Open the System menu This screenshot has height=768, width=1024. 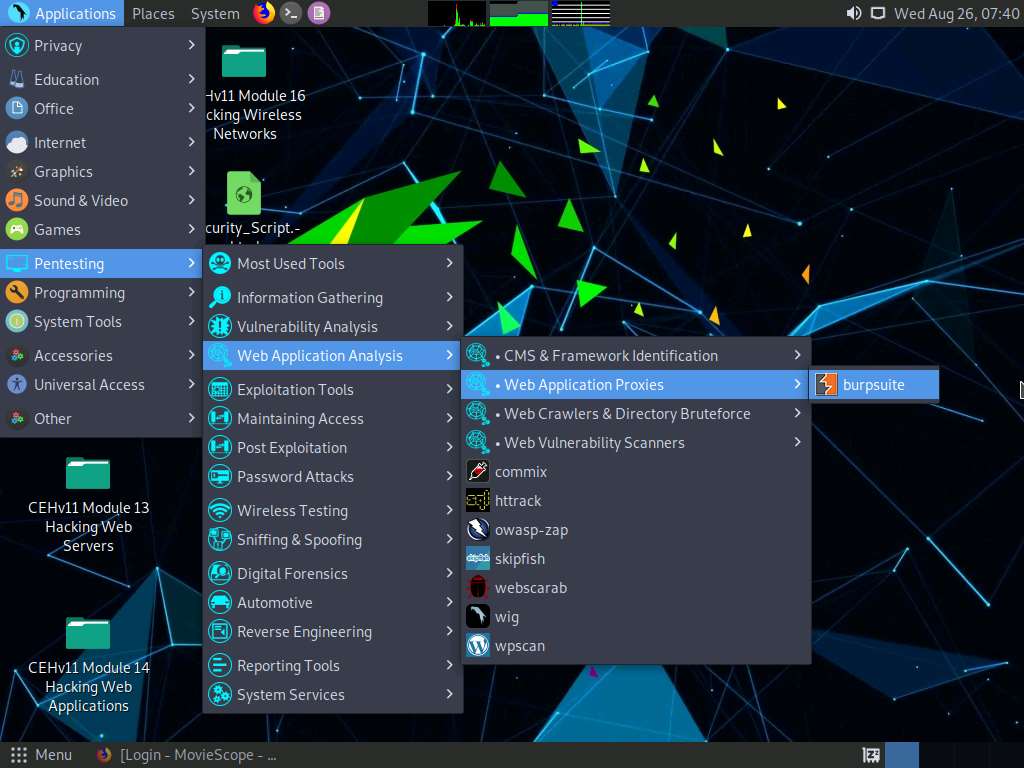point(214,13)
